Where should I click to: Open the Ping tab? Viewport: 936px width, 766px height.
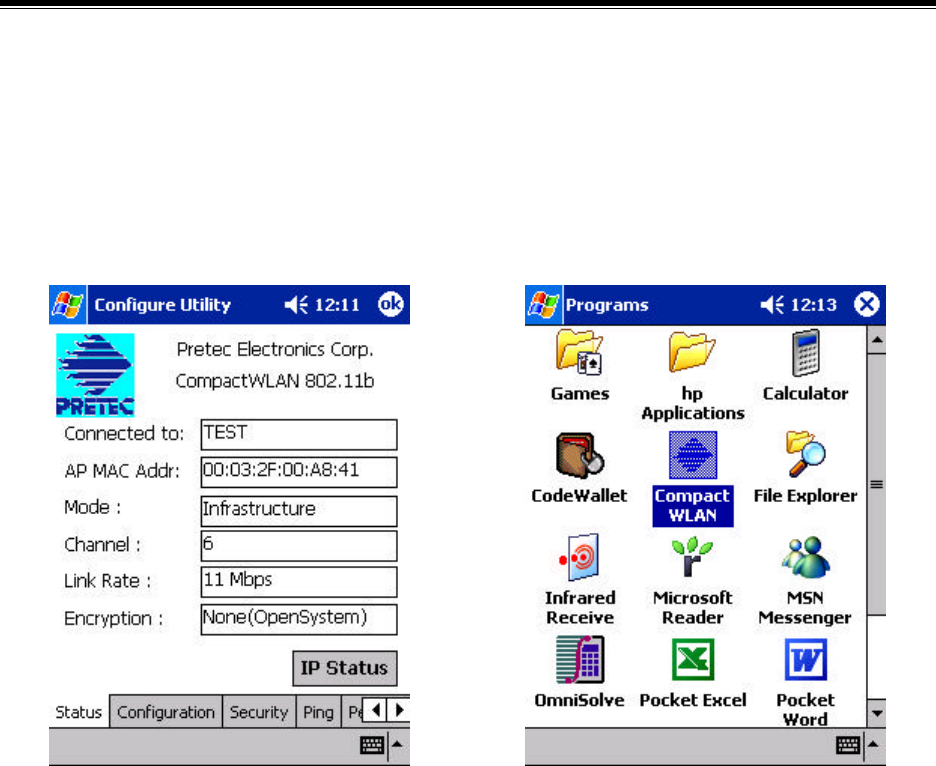coord(318,712)
